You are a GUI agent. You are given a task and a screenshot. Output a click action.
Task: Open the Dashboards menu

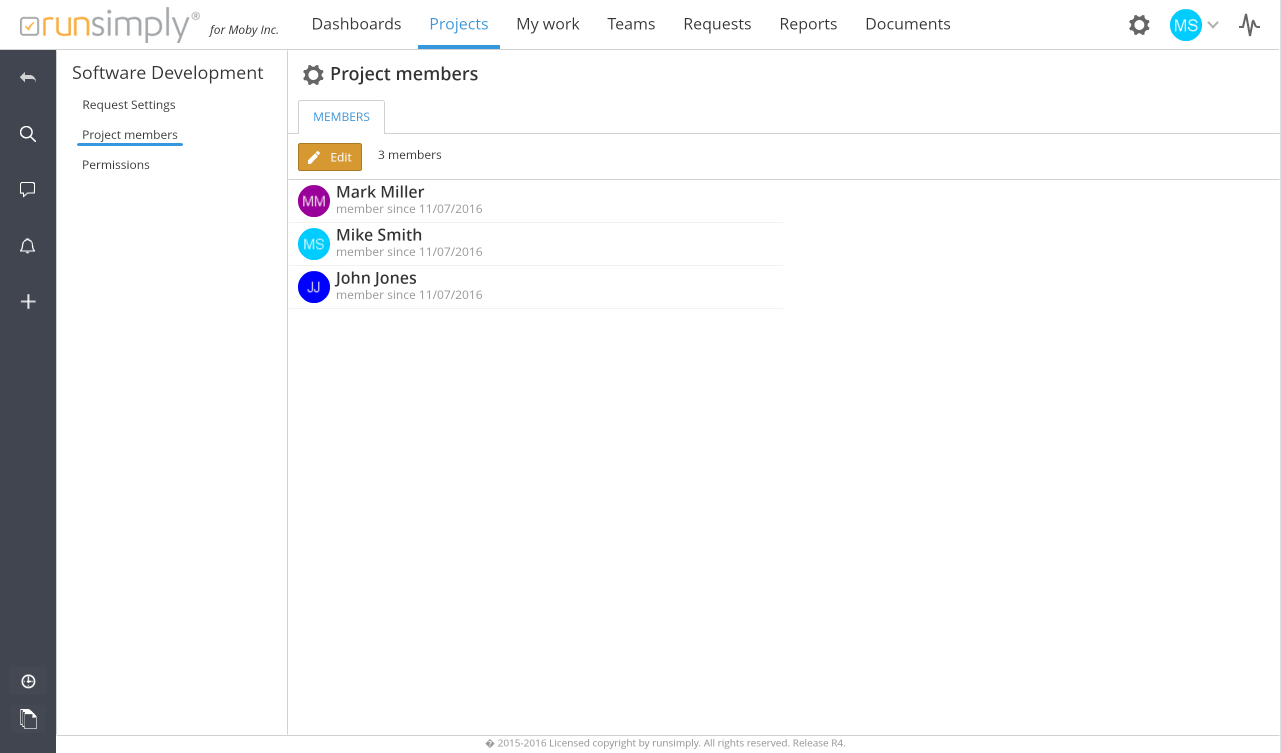(x=356, y=24)
